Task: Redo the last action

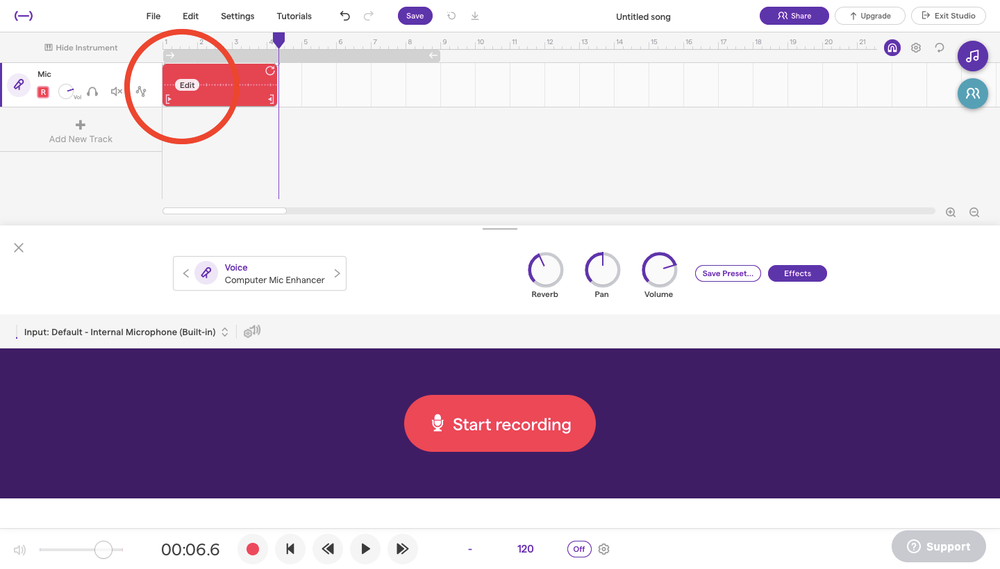Action: 369,16
